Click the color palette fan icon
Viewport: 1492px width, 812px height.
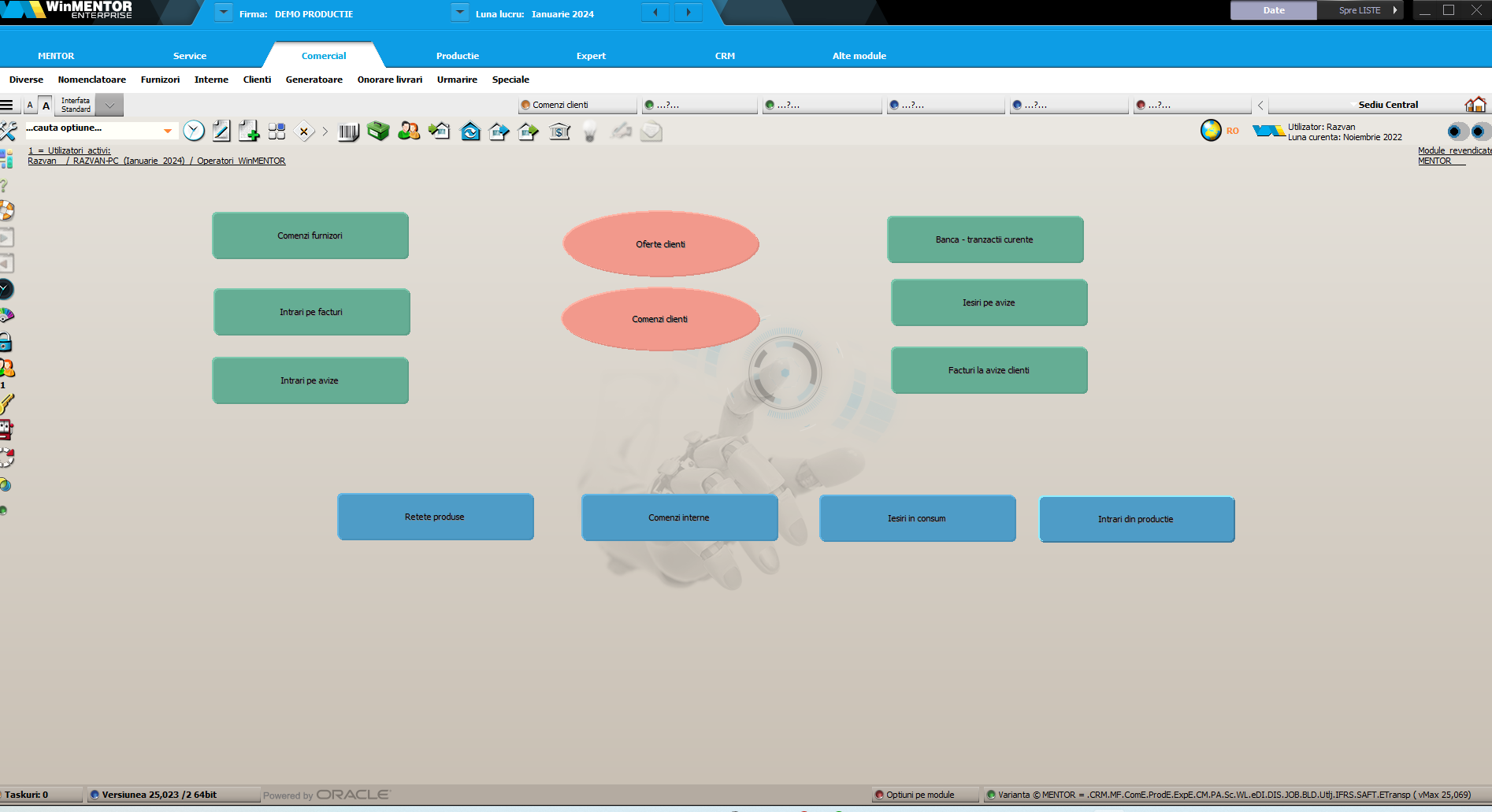(x=6, y=316)
